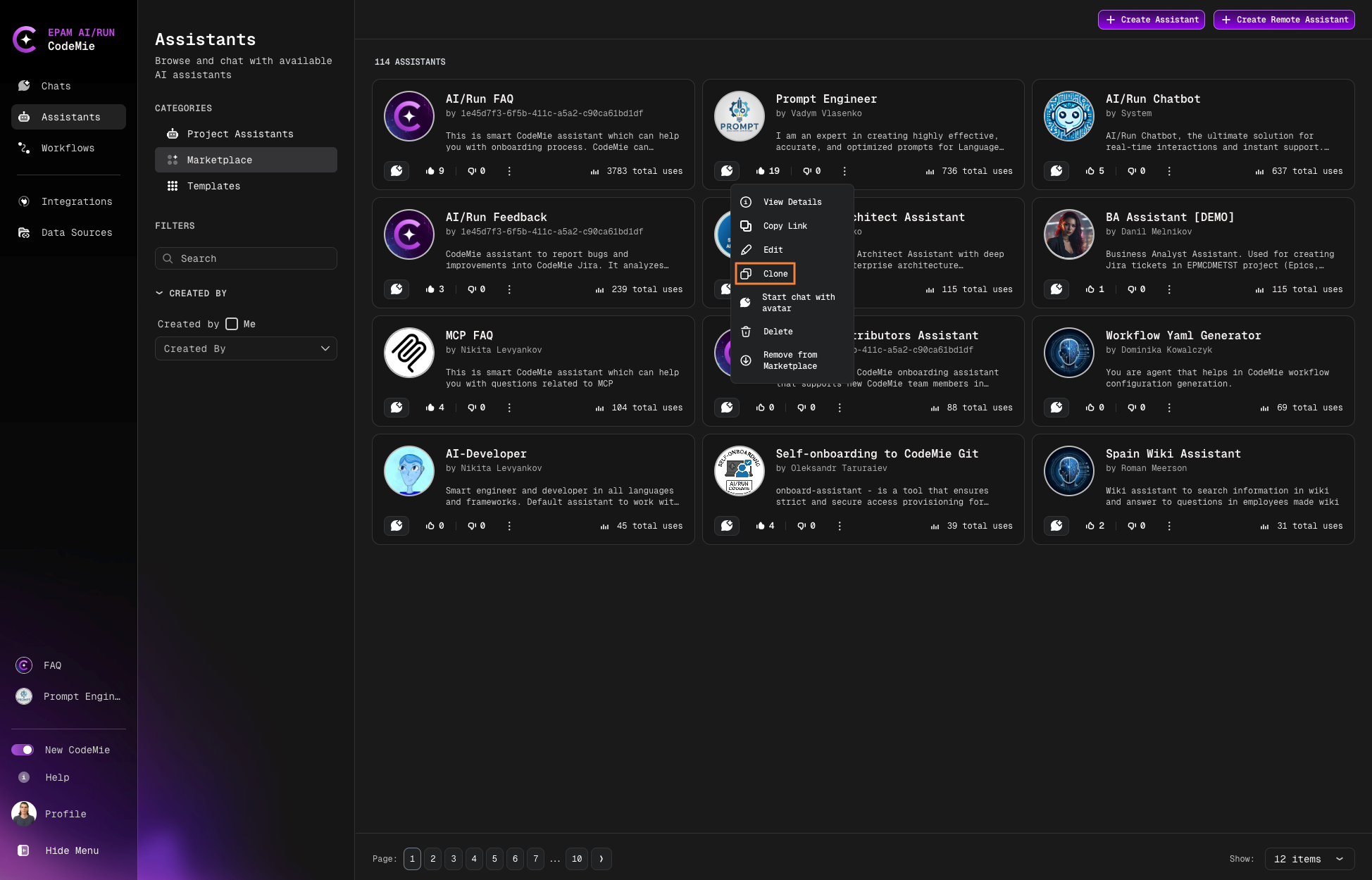
Task: Click the Hide Menu icon
Action: tap(23, 850)
